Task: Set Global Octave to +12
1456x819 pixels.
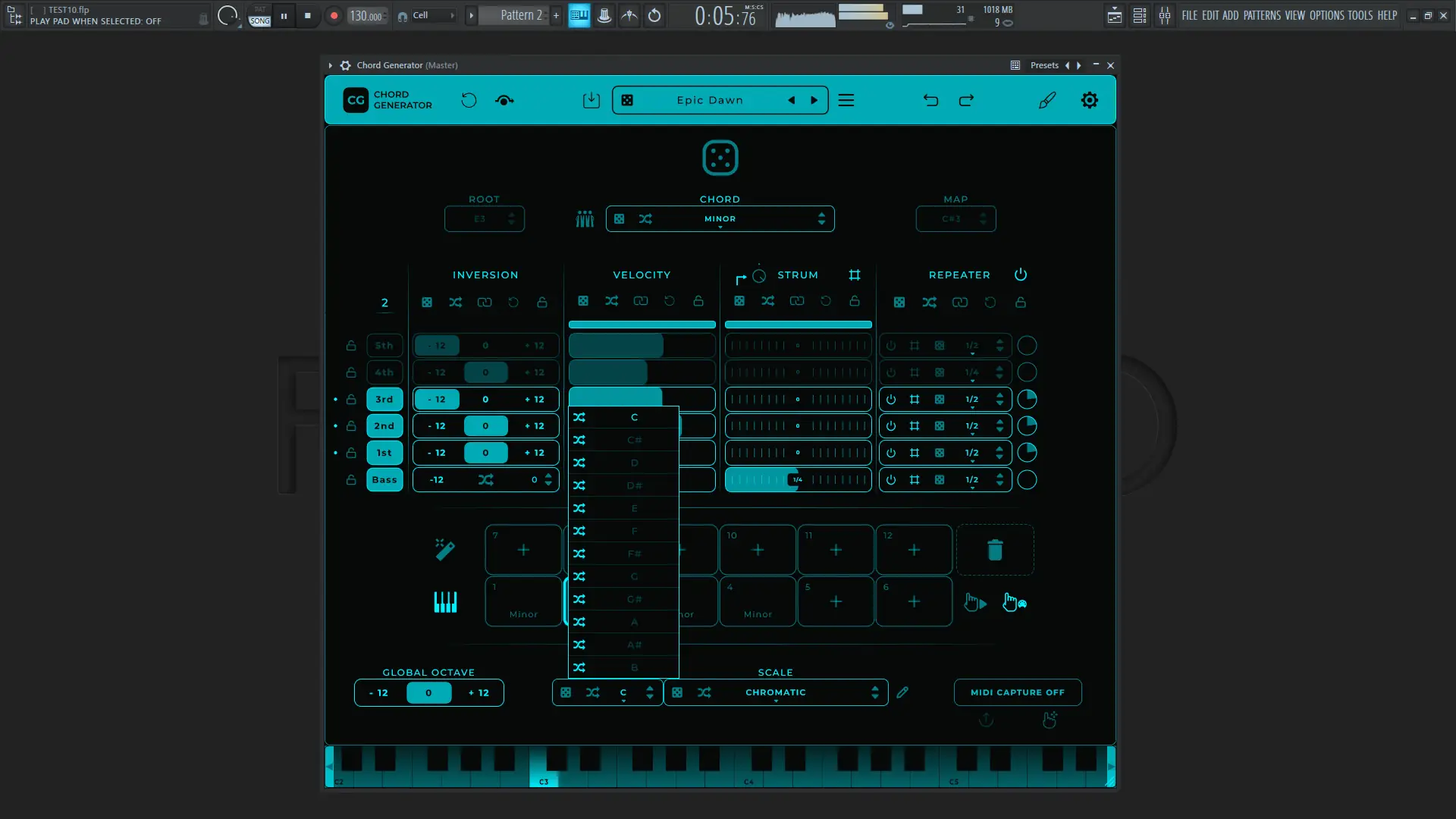Action: (x=479, y=692)
